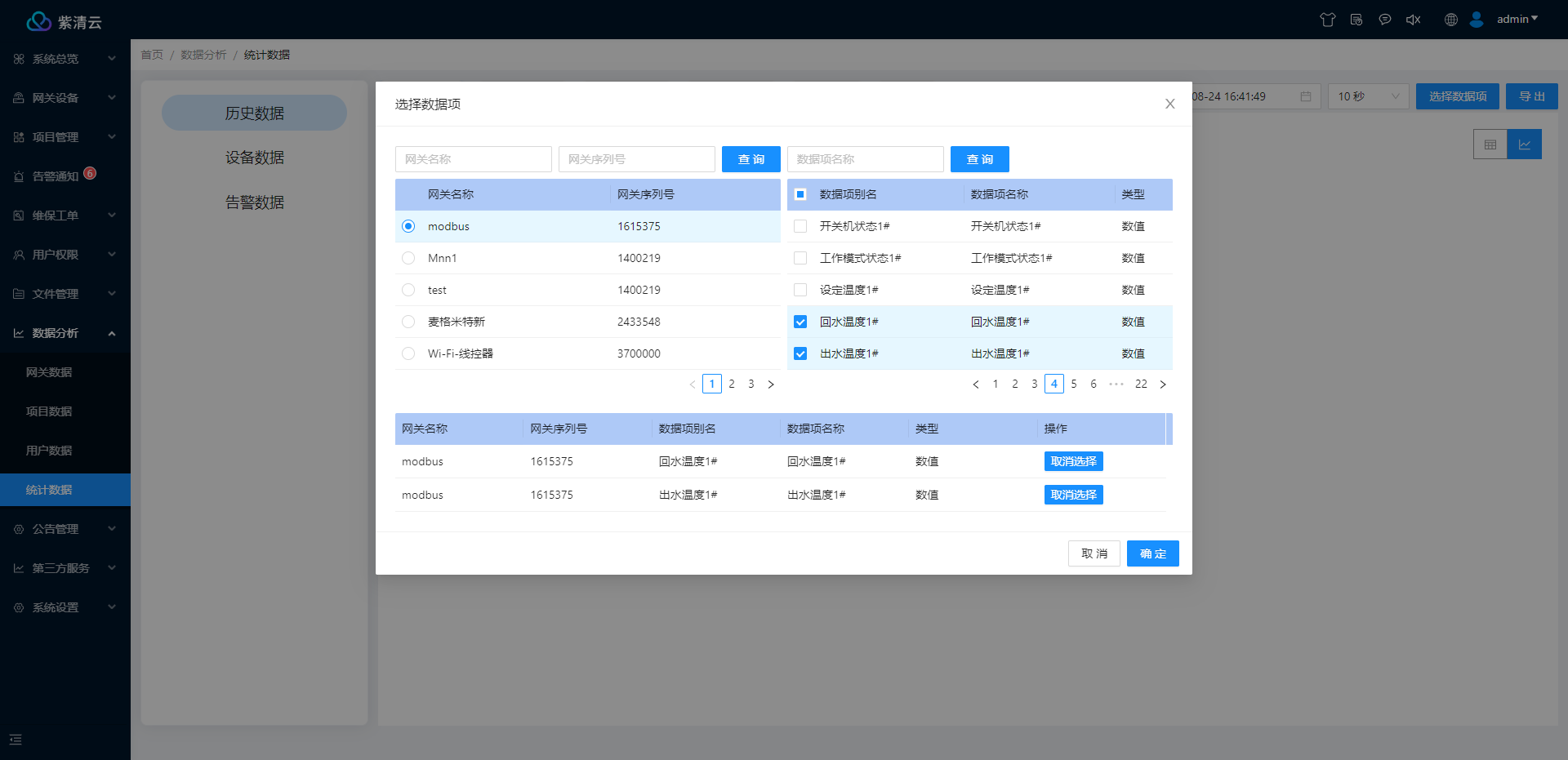The image size is (1568, 760).
Task: Go to next page in gateway table
Action: coord(771,384)
